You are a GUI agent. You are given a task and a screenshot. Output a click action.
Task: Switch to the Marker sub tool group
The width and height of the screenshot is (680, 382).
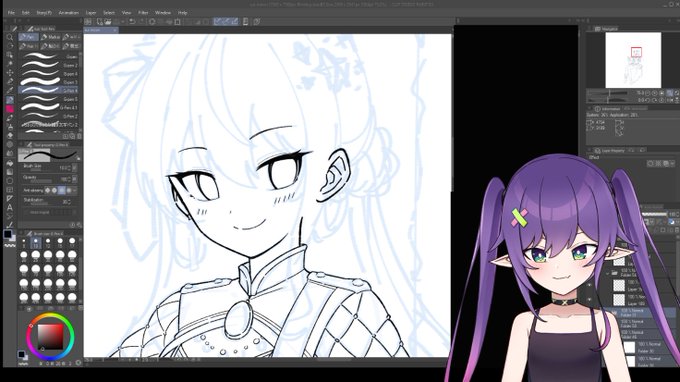coord(50,37)
